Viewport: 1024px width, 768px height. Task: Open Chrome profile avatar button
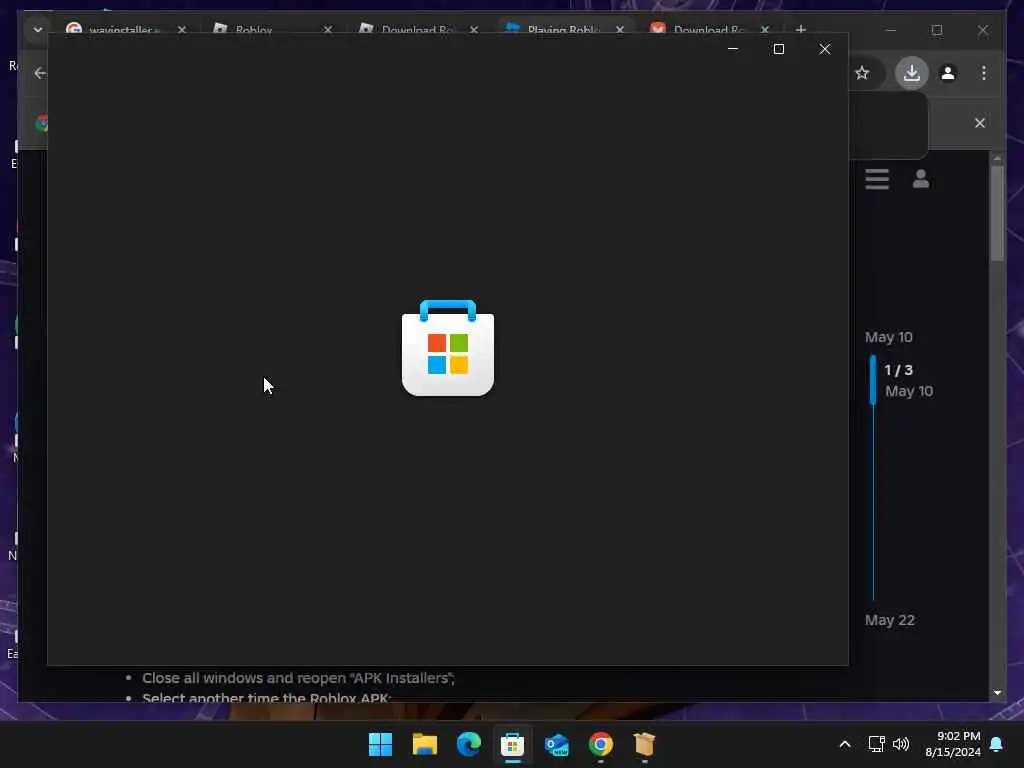click(948, 73)
